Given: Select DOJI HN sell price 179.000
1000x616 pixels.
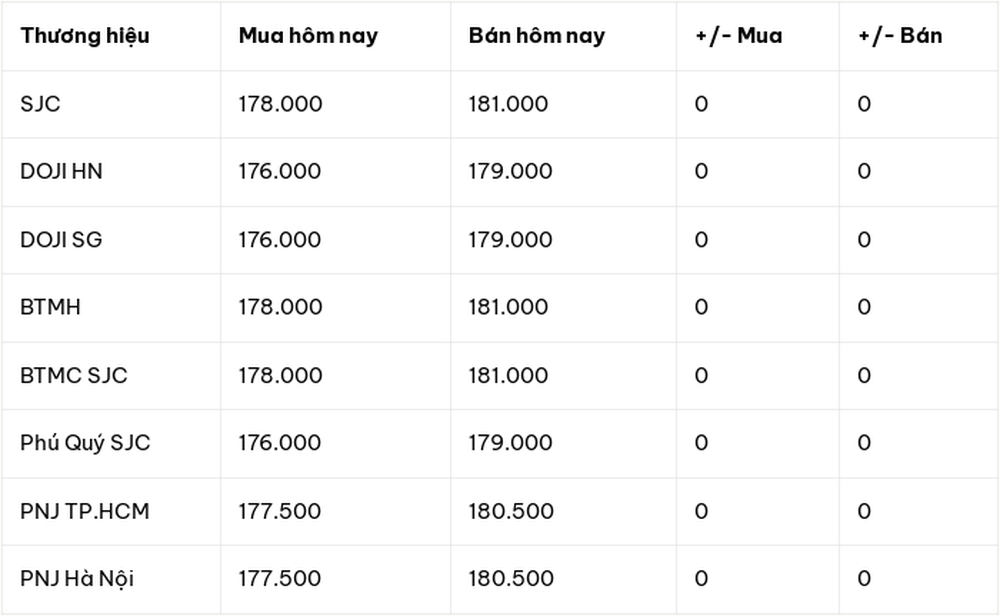Looking at the screenshot, I should click(x=510, y=172).
